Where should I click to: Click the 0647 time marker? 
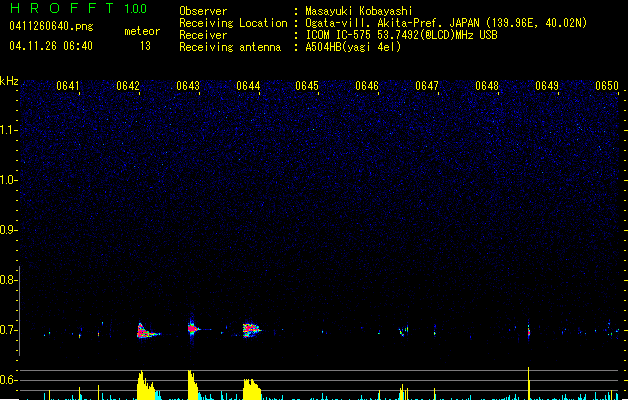[x=427, y=87]
